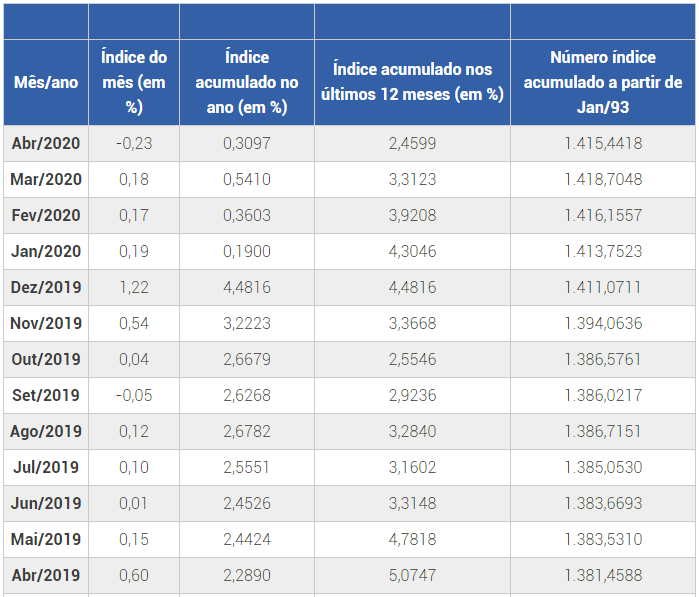This screenshot has width=699, height=597.
Task: Select the Out/2019 row label
Action: (46, 359)
